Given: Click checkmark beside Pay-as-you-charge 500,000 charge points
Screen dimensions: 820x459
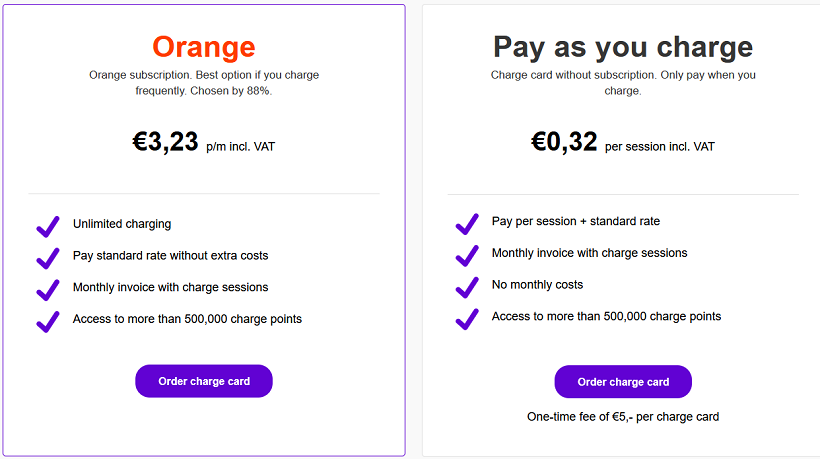Looking at the screenshot, I should [466, 318].
